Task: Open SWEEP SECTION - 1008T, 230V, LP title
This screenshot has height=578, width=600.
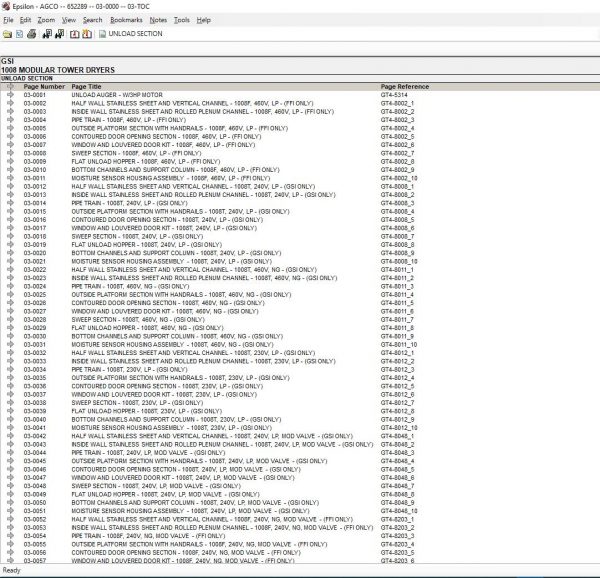Action: coord(137,403)
